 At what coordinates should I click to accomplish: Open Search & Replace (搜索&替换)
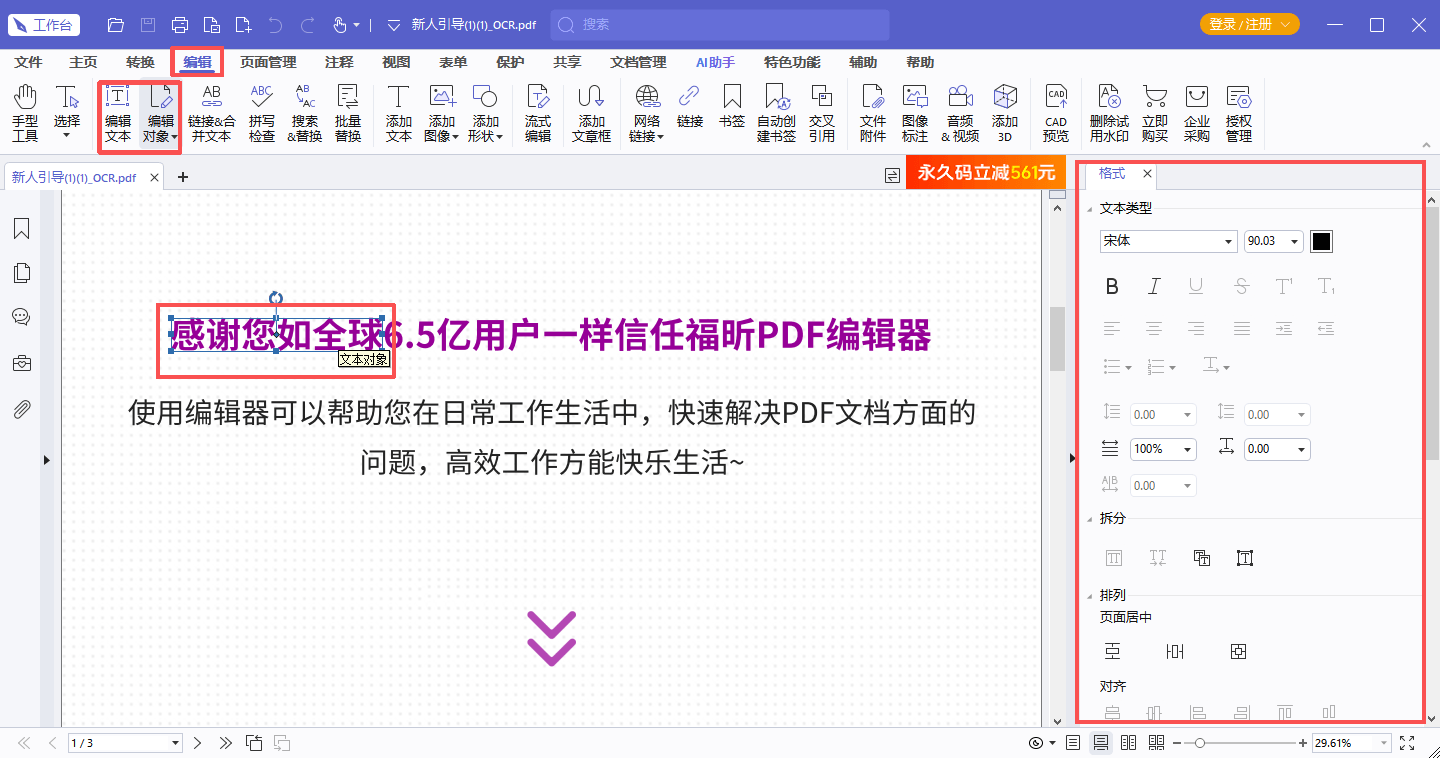click(305, 112)
